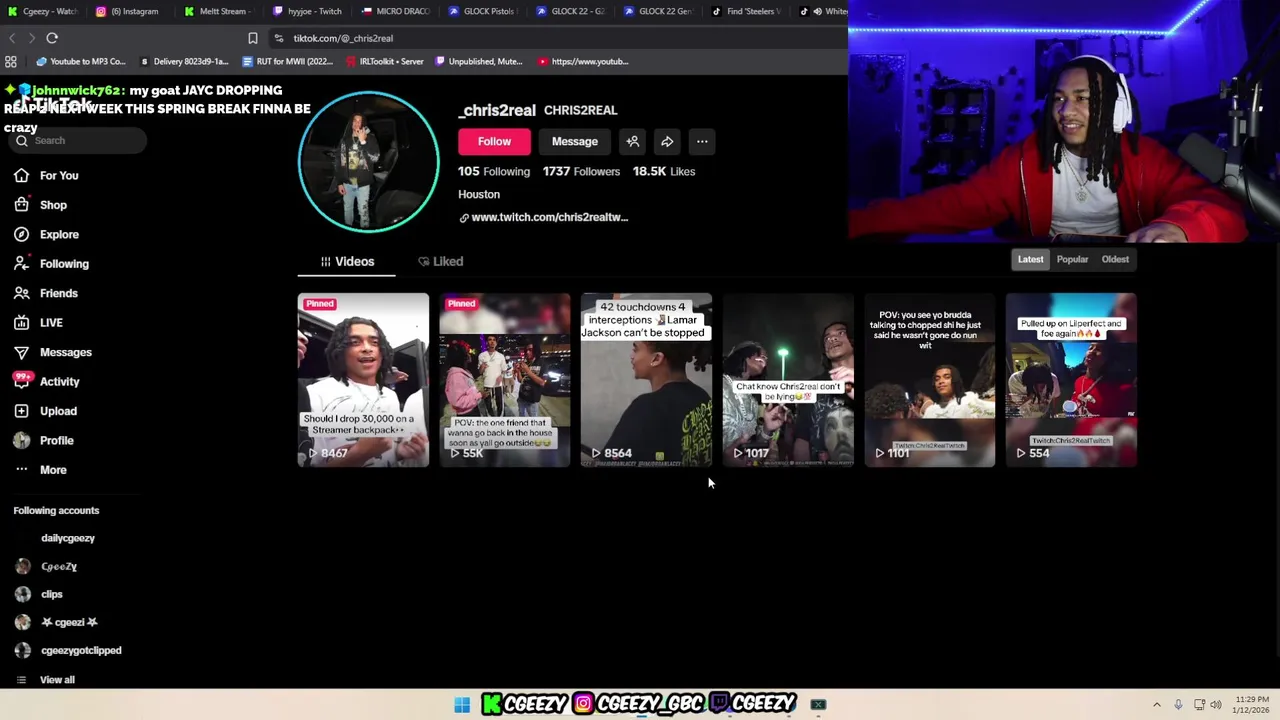1280x720 pixels.
Task: Open the pinned Streamer backpack video
Action: (x=363, y=380)
